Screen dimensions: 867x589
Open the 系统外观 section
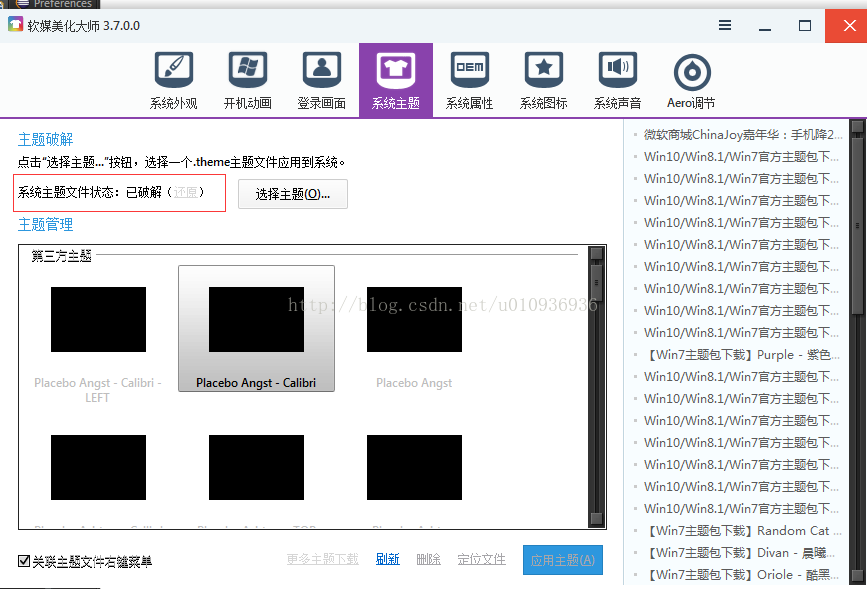point(174,81)
